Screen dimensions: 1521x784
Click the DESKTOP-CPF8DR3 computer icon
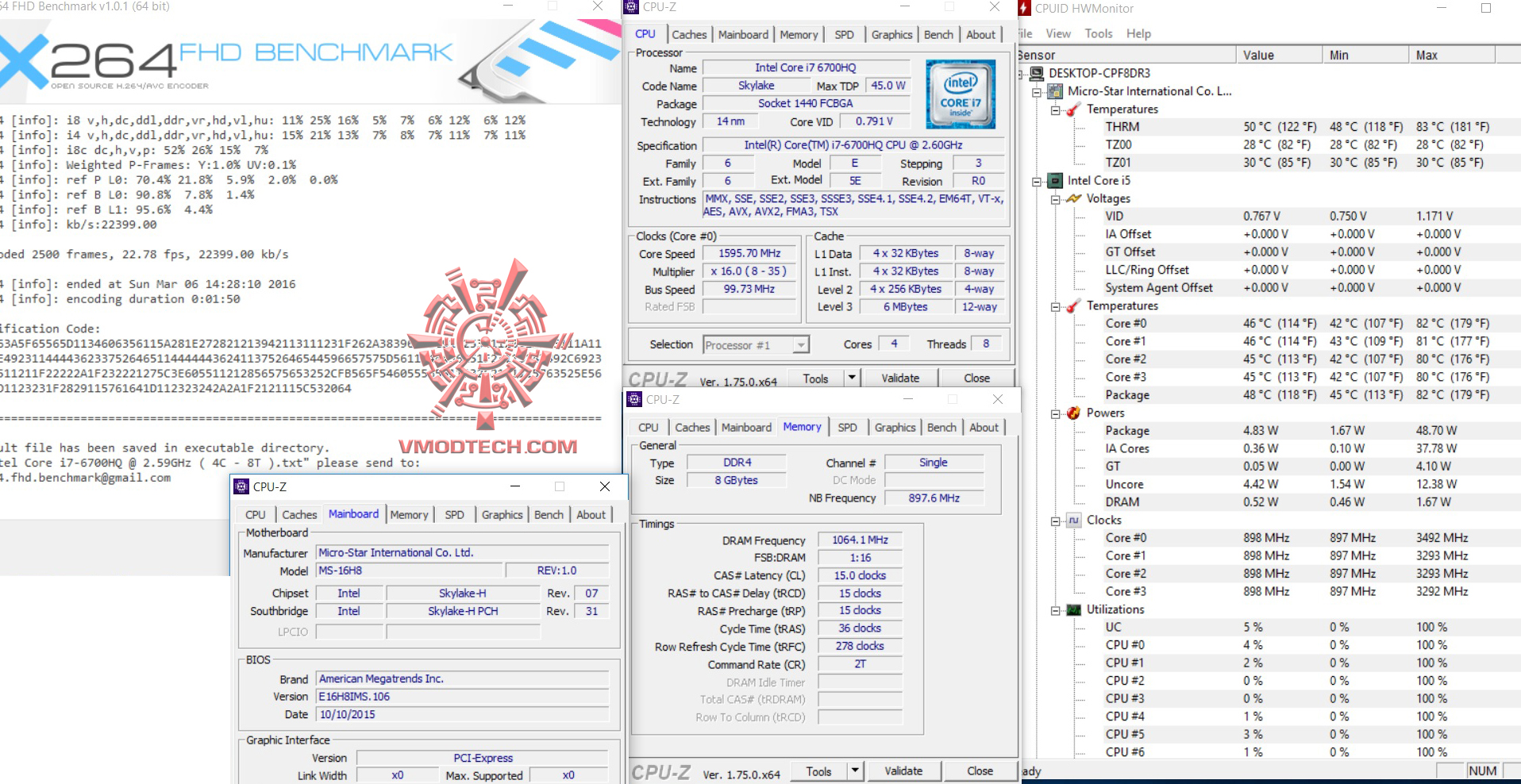[x=1036, y=73]
